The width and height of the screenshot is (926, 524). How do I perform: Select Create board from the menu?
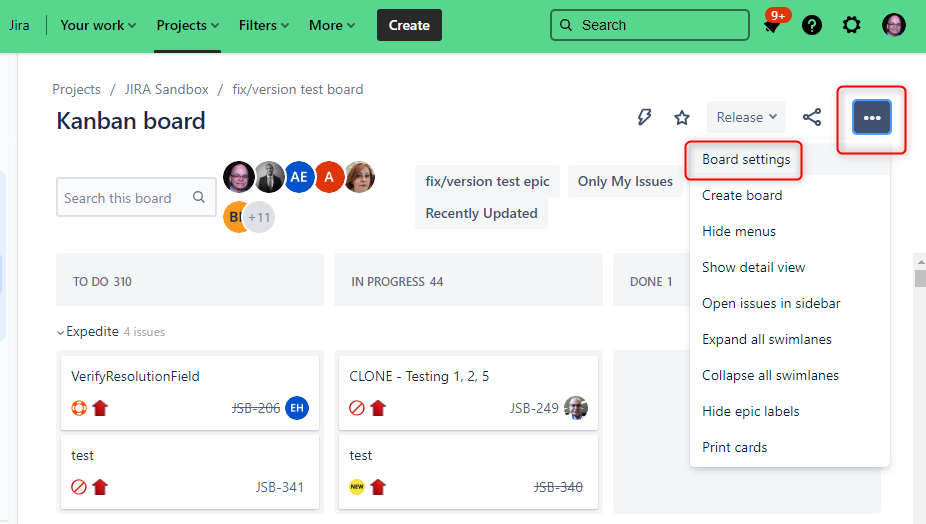coord(790,196)
